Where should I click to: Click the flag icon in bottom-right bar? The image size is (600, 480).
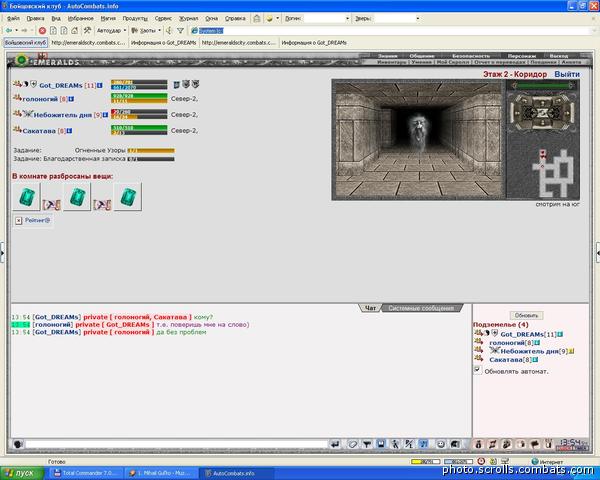pyautogui.click(x=535, y=444)
